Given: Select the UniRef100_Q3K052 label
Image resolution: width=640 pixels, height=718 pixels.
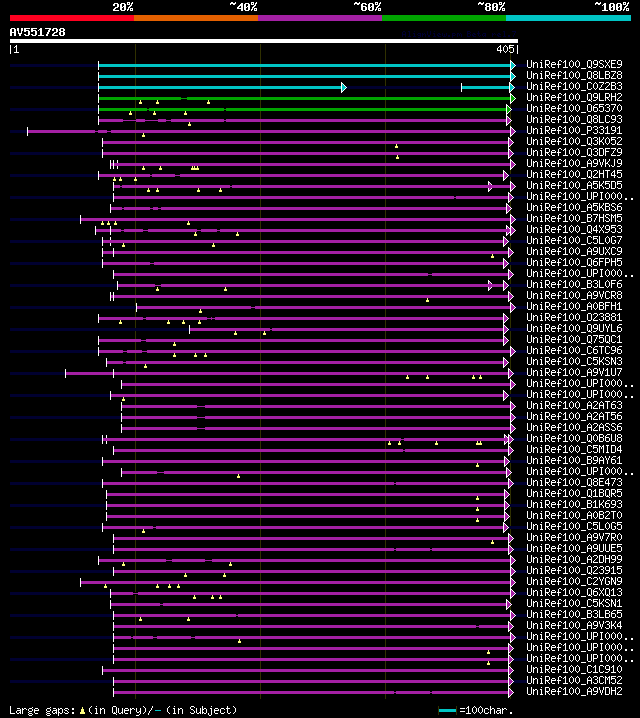Looking at the screenshot, I should pyautogui.click(x=574, y=141).
